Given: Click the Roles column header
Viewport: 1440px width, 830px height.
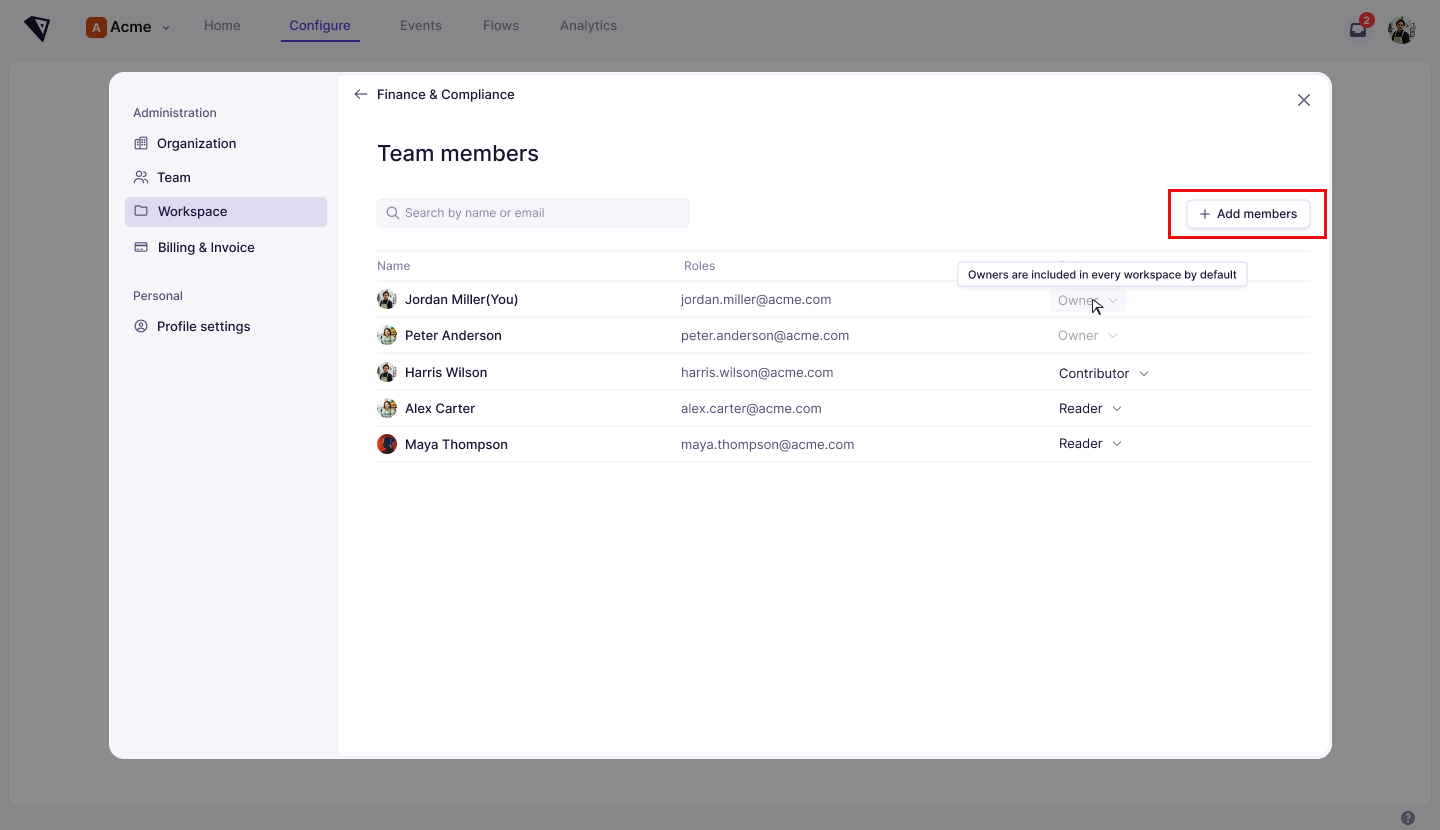Looking at the screenshot, I should 699,266.
